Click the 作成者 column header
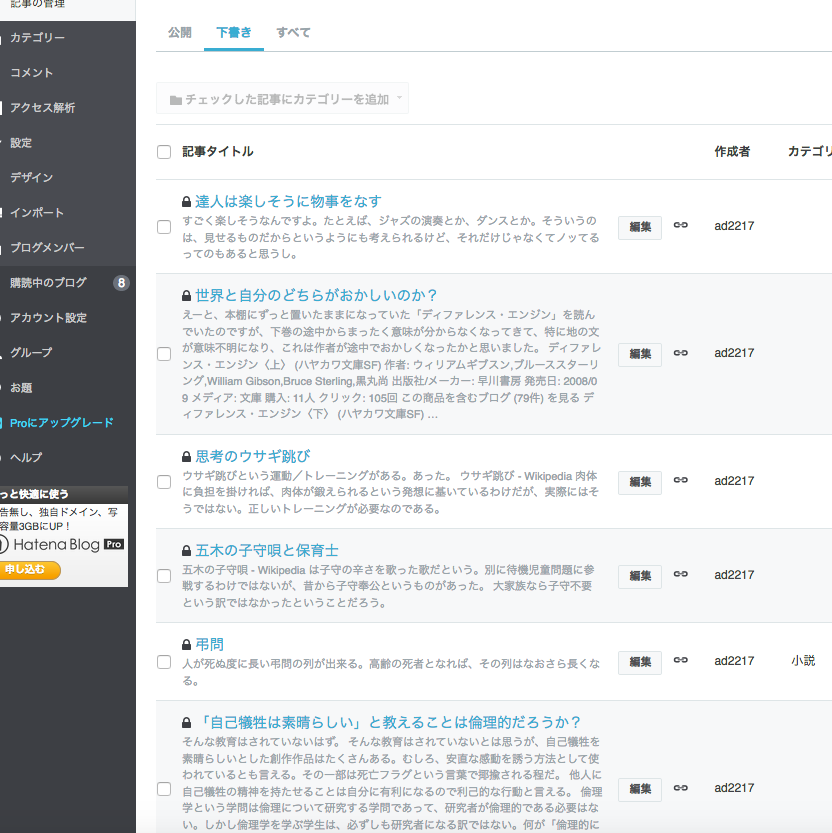This screenshot has height=833, width=832. [x=732, y=152]
